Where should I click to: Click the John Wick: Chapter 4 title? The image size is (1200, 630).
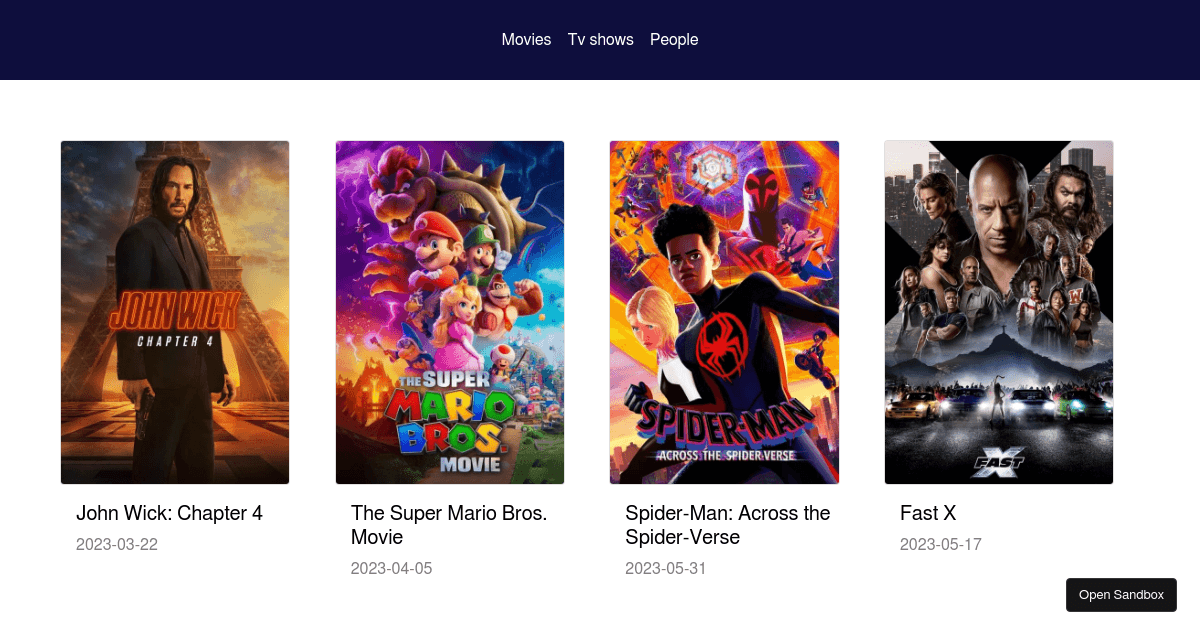(169, 513)
